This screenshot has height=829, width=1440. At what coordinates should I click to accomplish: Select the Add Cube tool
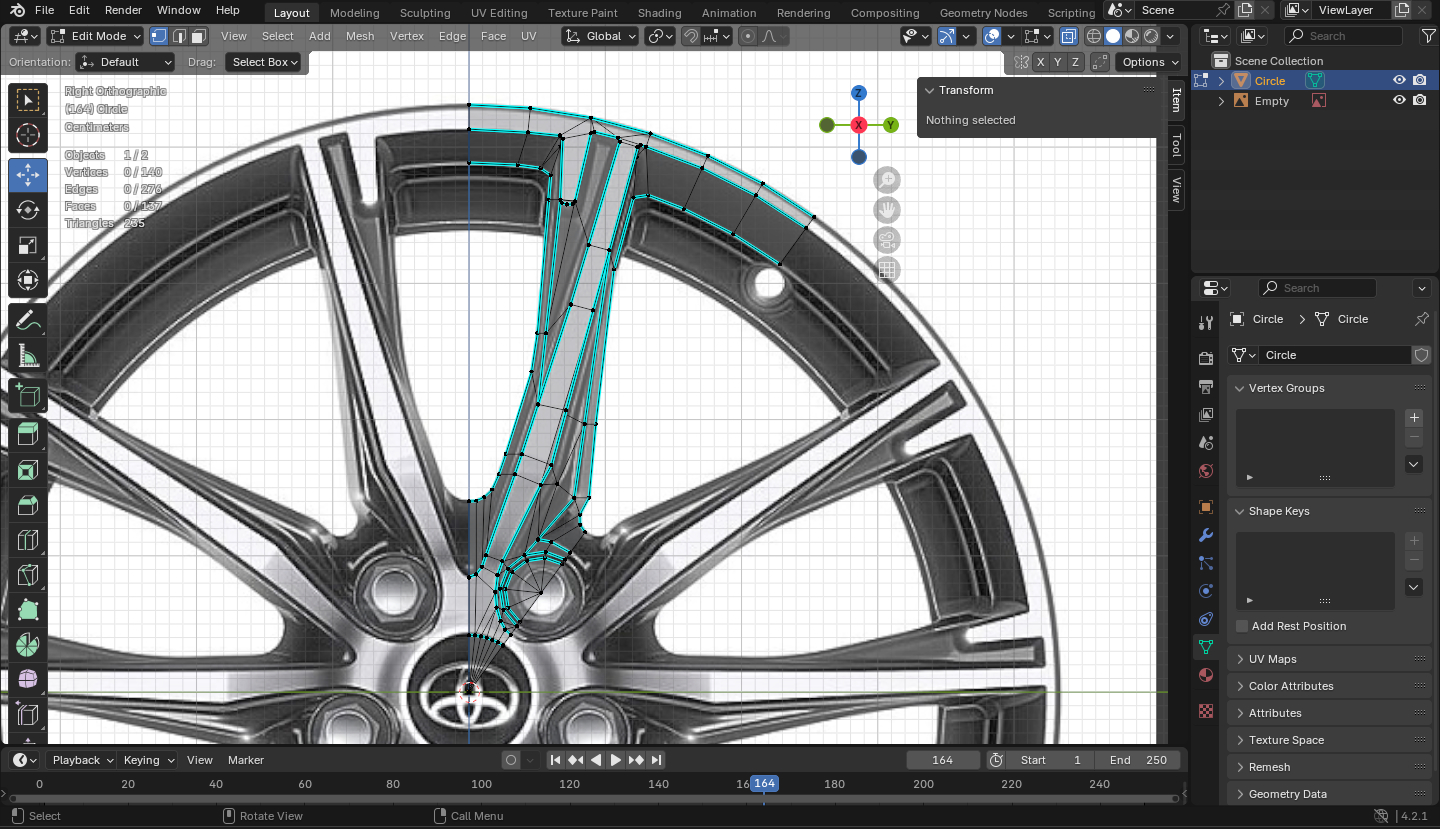(28, 397)
